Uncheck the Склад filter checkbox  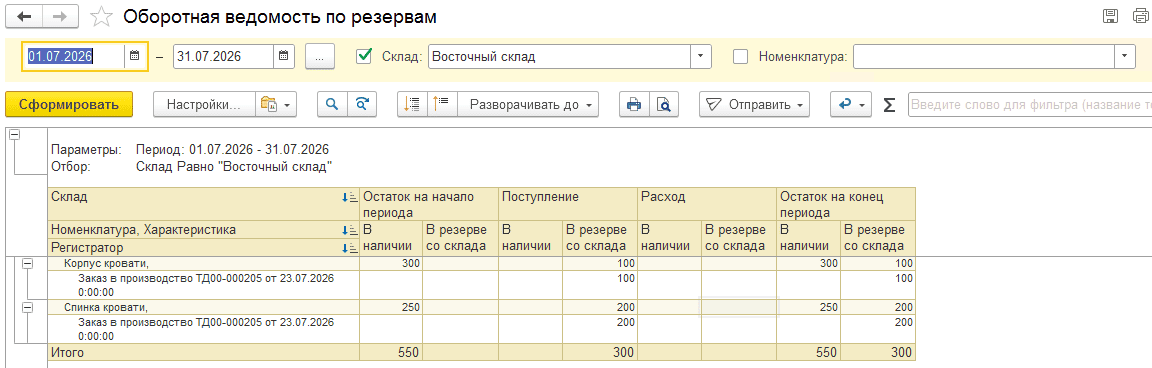coord(363,56)
